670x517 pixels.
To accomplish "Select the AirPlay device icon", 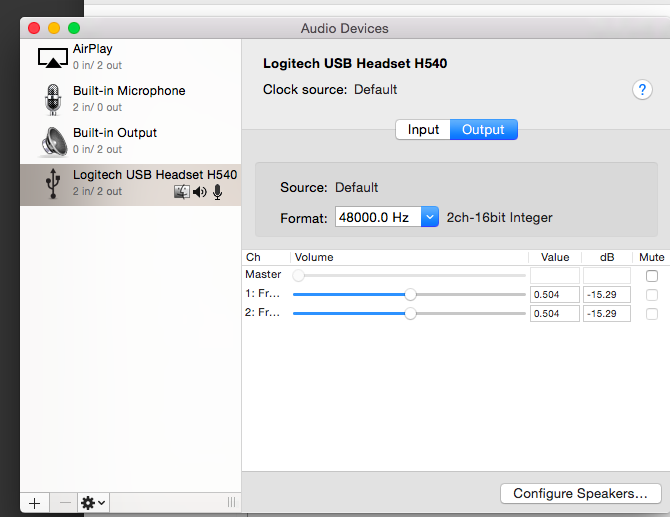I will tap(53, 58).
